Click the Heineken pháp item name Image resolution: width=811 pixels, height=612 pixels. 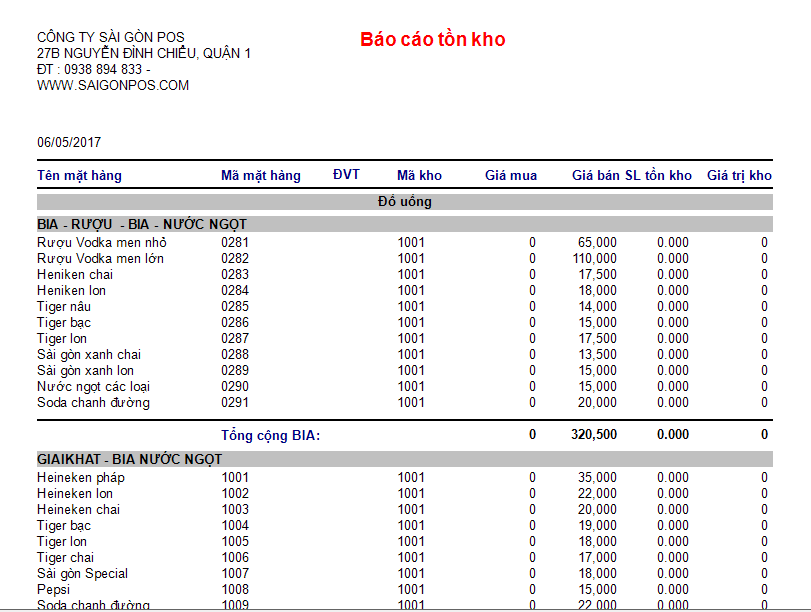(x=81, y=477)
